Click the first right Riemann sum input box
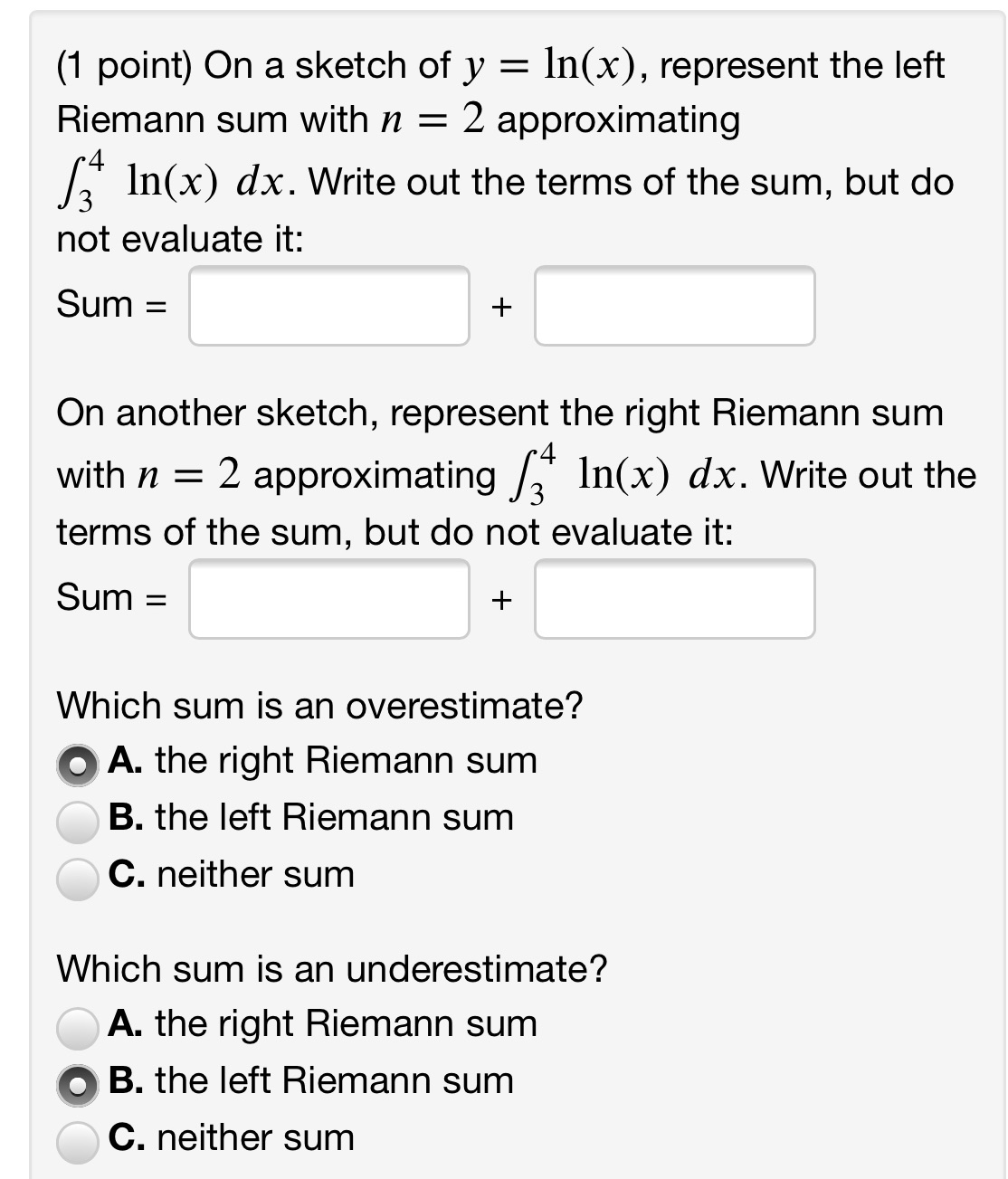The width and height of the screenshot is (1008, 1179). click(x=328, y=598)
